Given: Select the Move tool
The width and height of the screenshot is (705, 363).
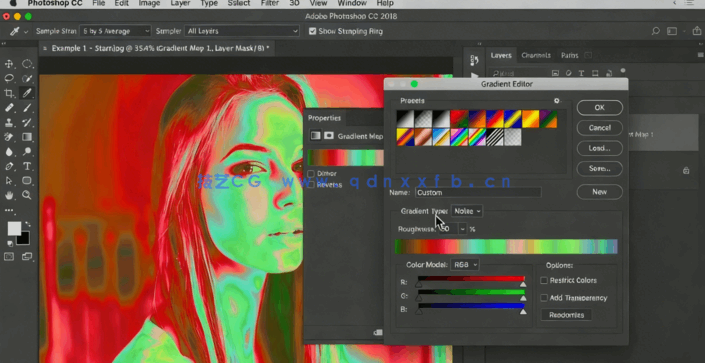Looking at the screenshot, I should tap(9, 64).
